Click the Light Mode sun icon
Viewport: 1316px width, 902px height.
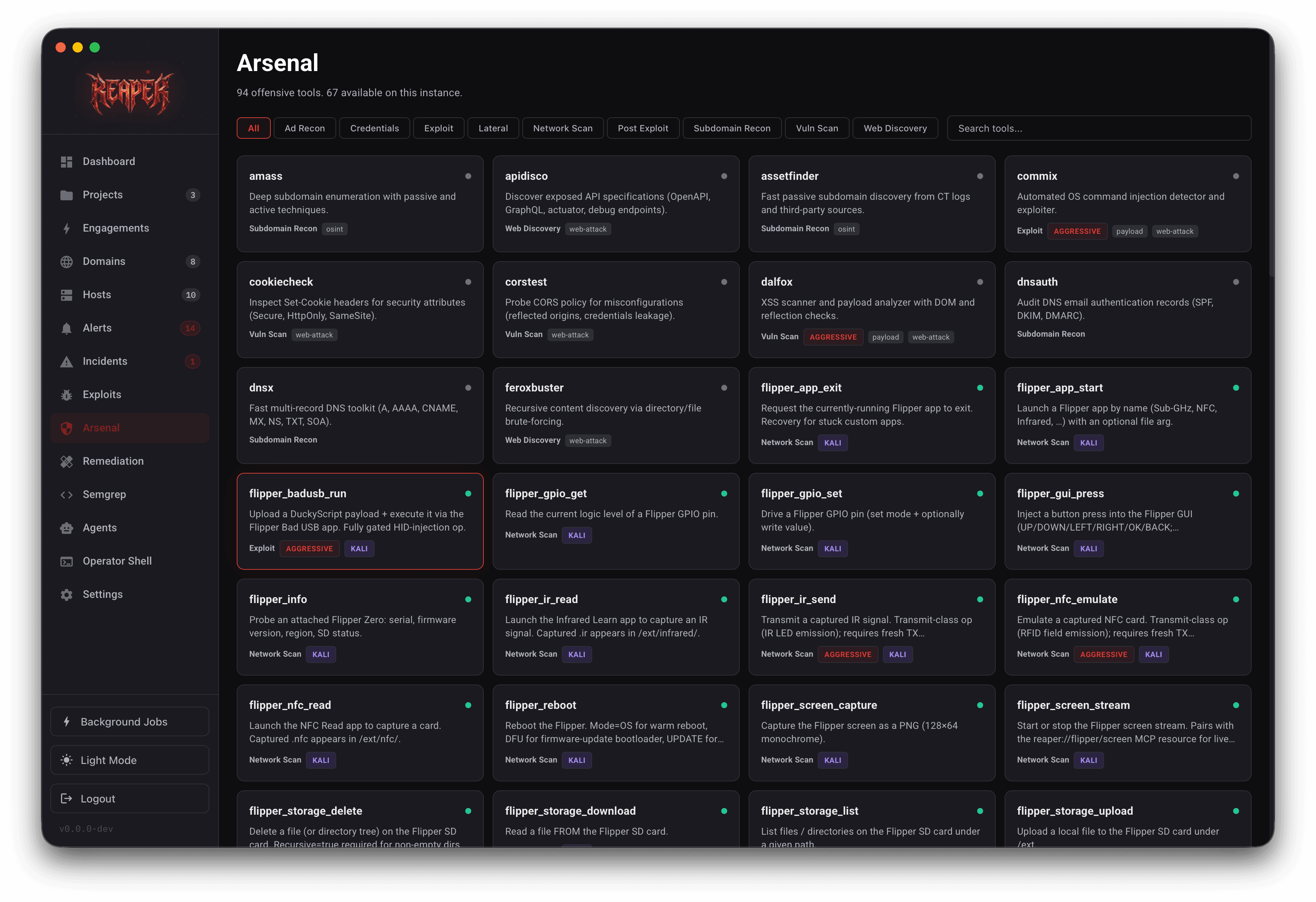66,760
